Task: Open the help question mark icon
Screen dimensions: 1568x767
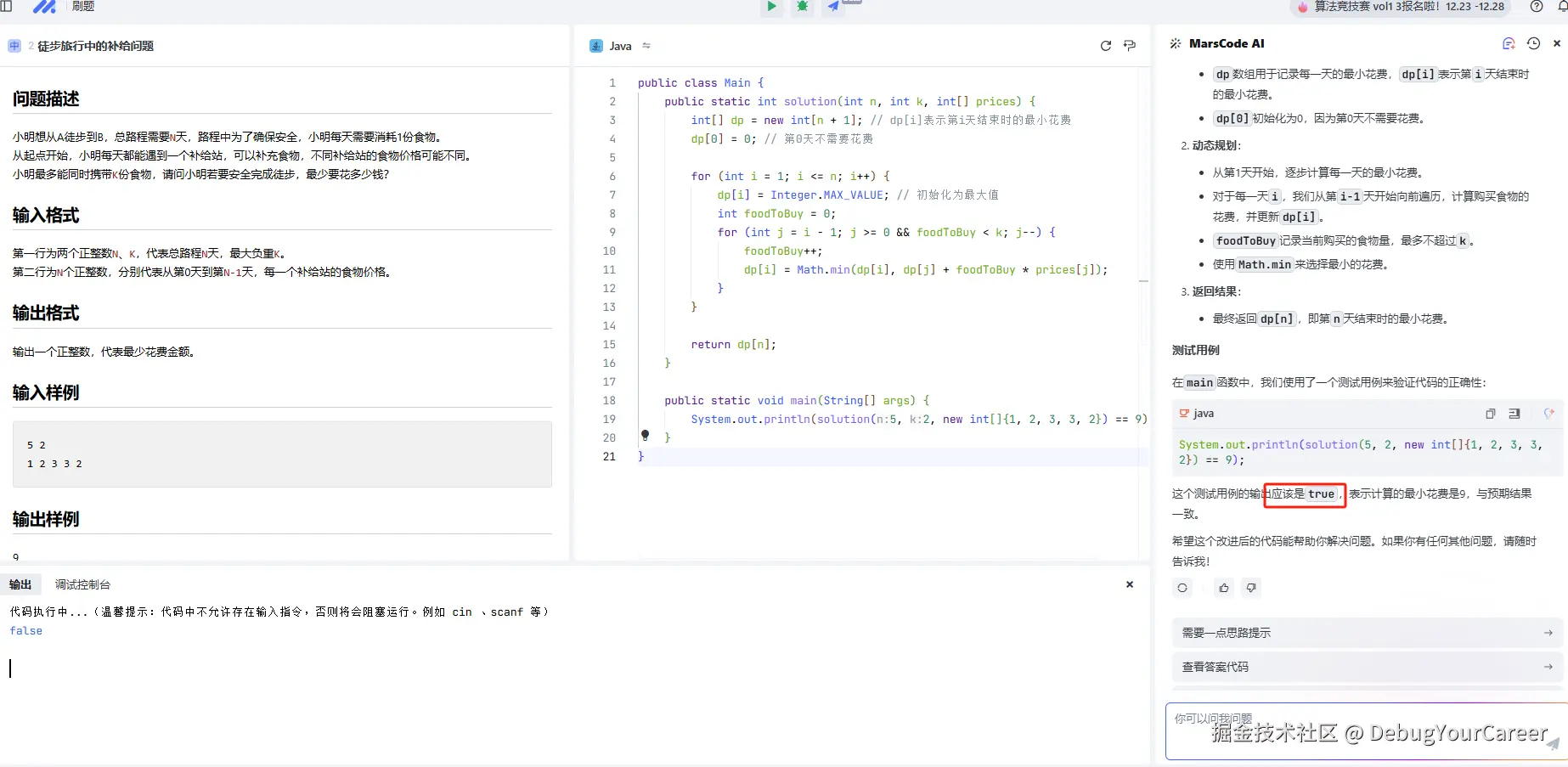Action: click(x=1537, y=7)
